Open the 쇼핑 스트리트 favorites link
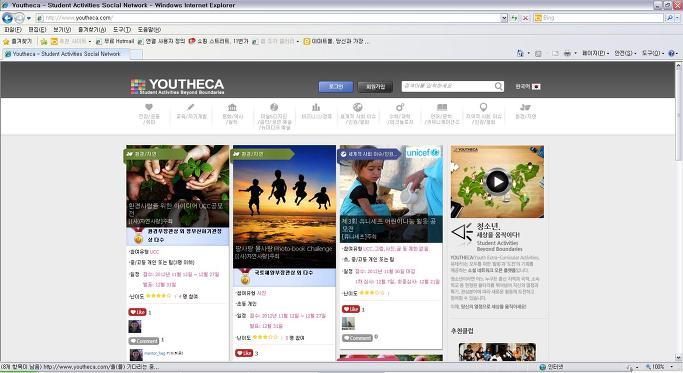The width and height of the screenshot is (683, 373). [x=218, y=41]
